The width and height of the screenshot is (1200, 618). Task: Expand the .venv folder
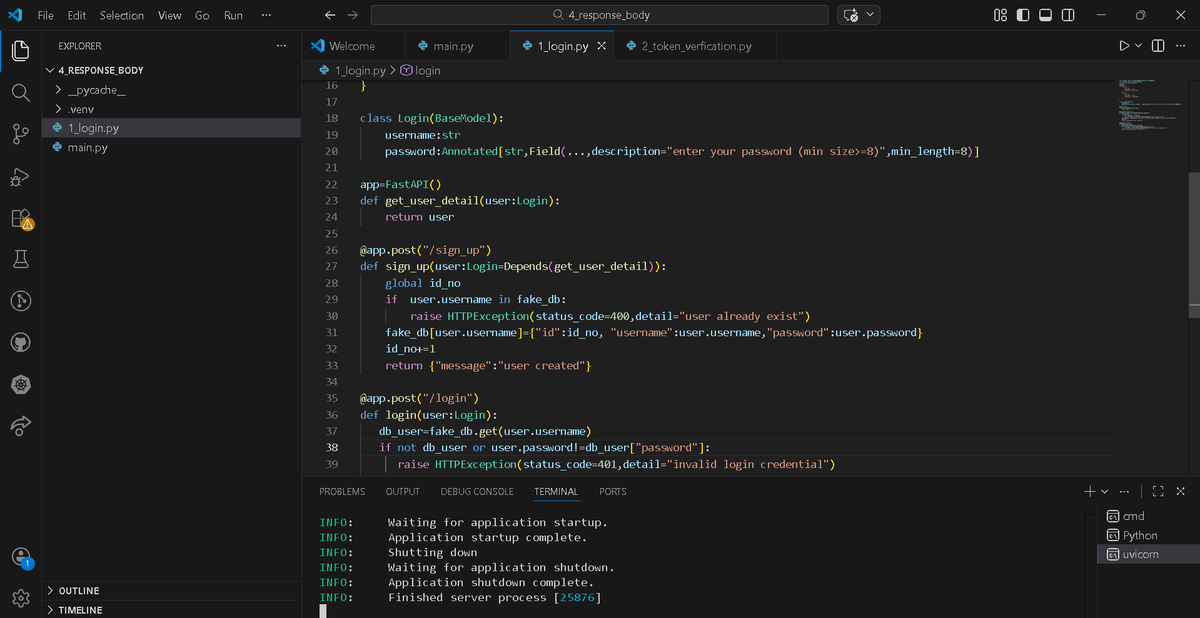172,109
